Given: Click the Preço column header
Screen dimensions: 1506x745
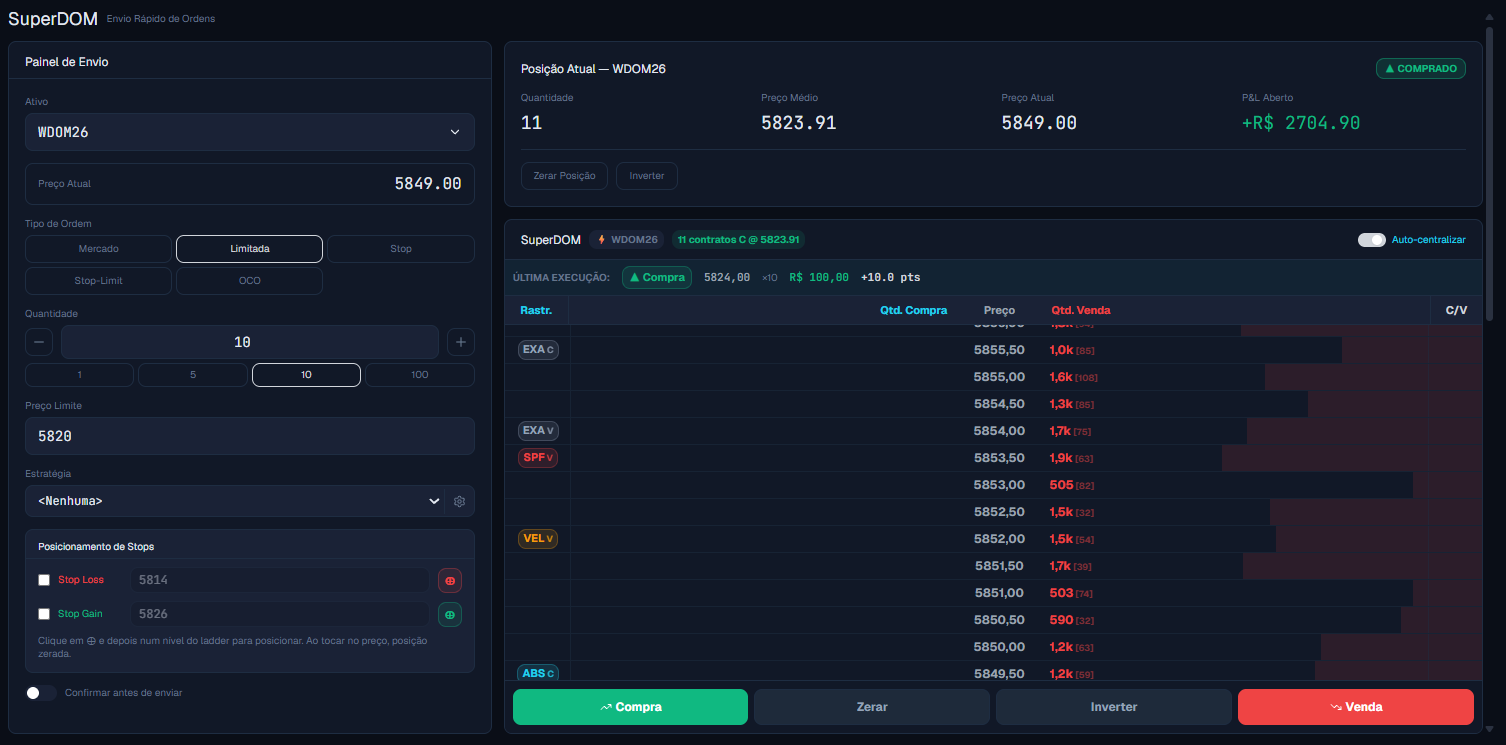Looking at the screenshot, I should (999, 310).
